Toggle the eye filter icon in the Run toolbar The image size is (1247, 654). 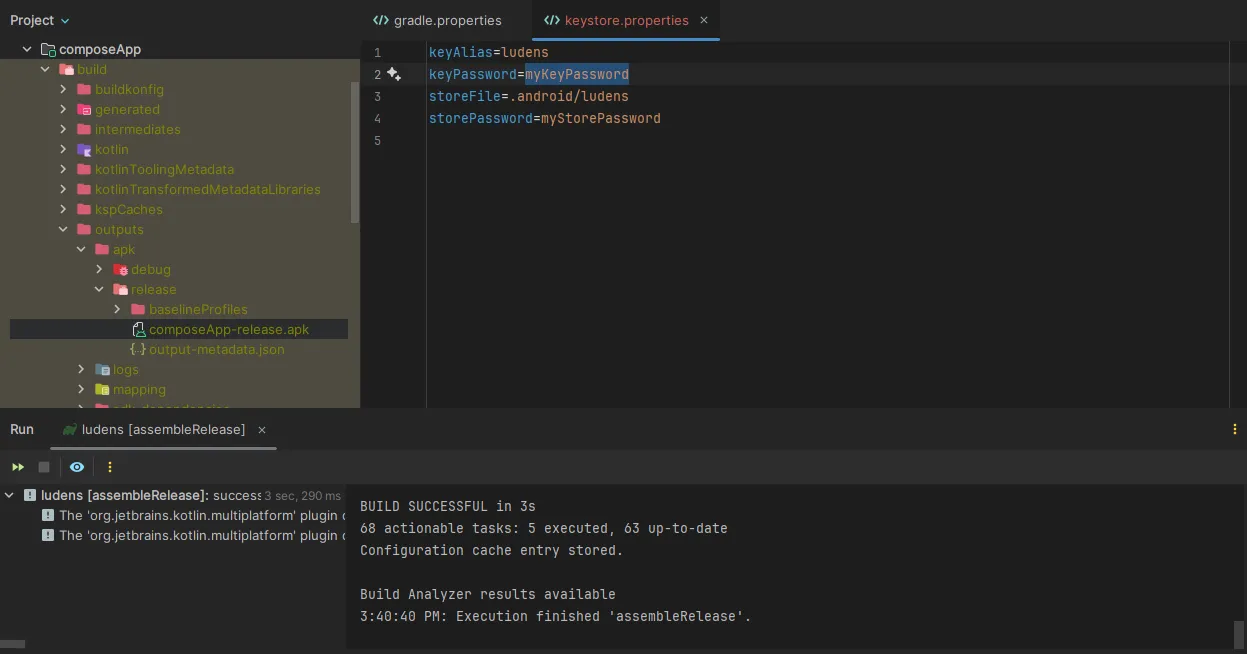pos(76,466)
